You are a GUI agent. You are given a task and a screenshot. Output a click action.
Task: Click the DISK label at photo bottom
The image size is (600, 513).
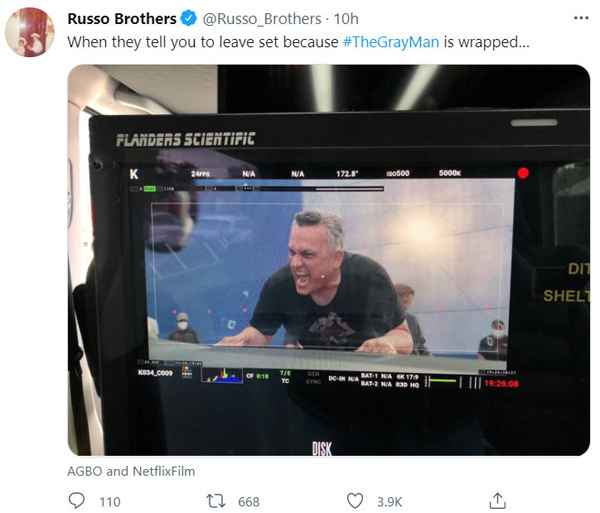click(x=322, y=448)
